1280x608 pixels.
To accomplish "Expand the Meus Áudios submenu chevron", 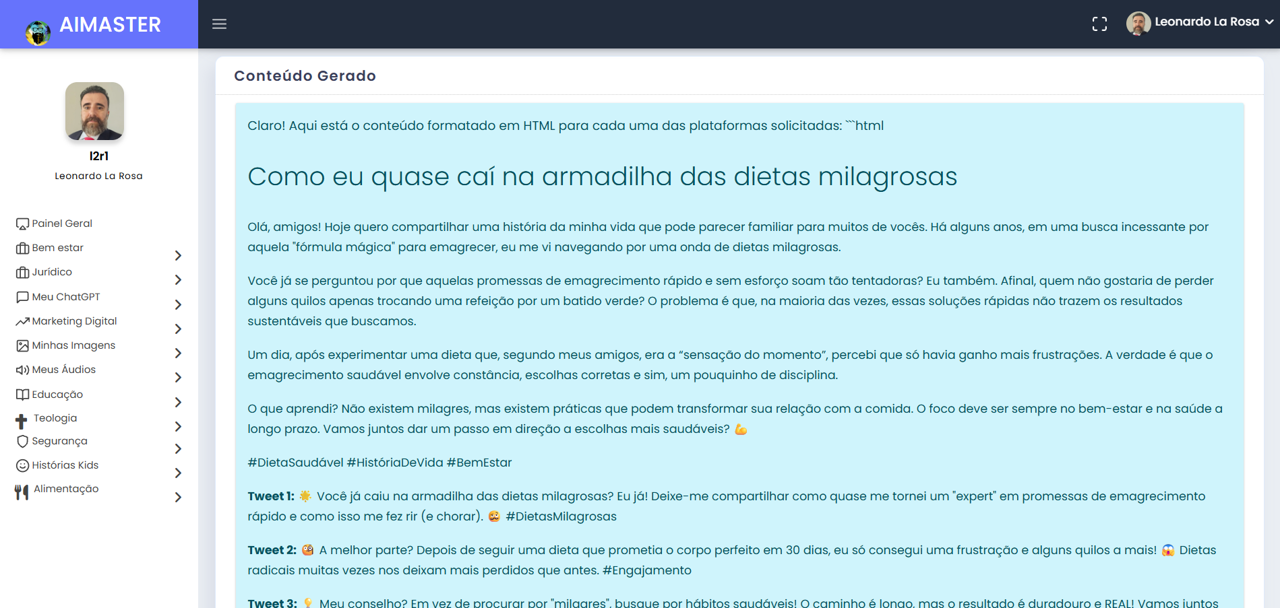I will click(x=178, y=378).
